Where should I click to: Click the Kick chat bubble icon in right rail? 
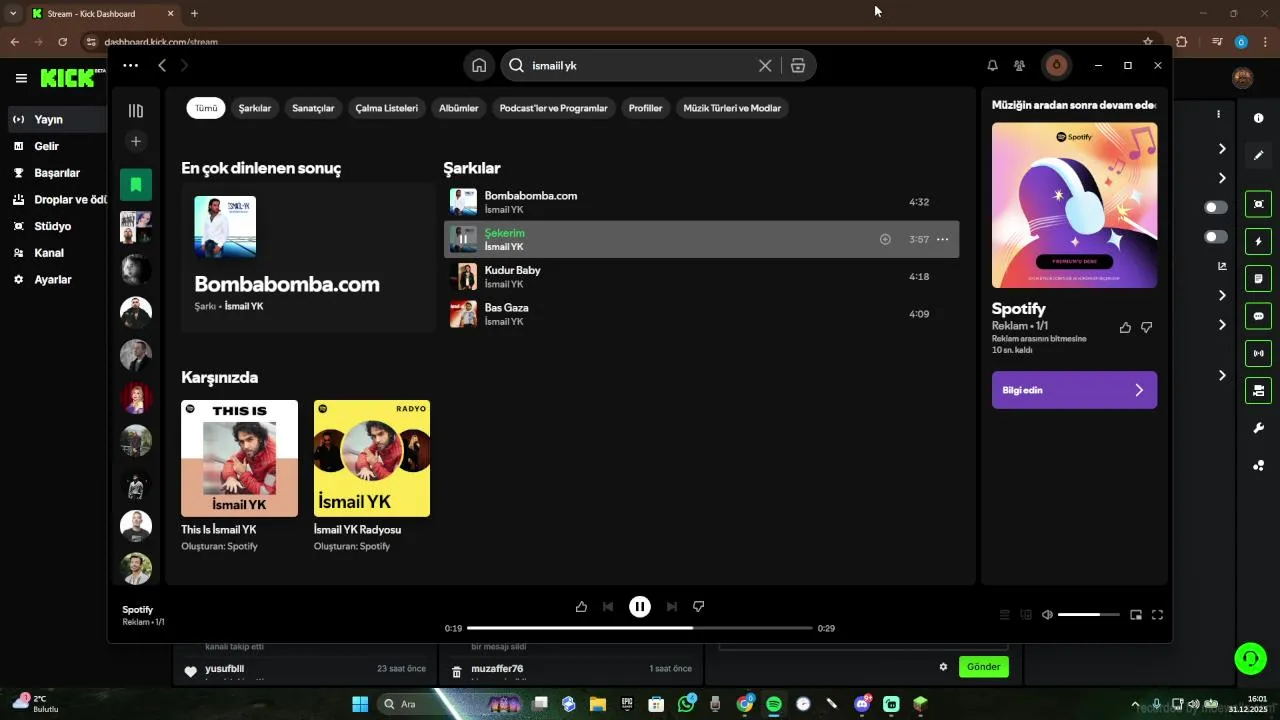[1258, 316]
